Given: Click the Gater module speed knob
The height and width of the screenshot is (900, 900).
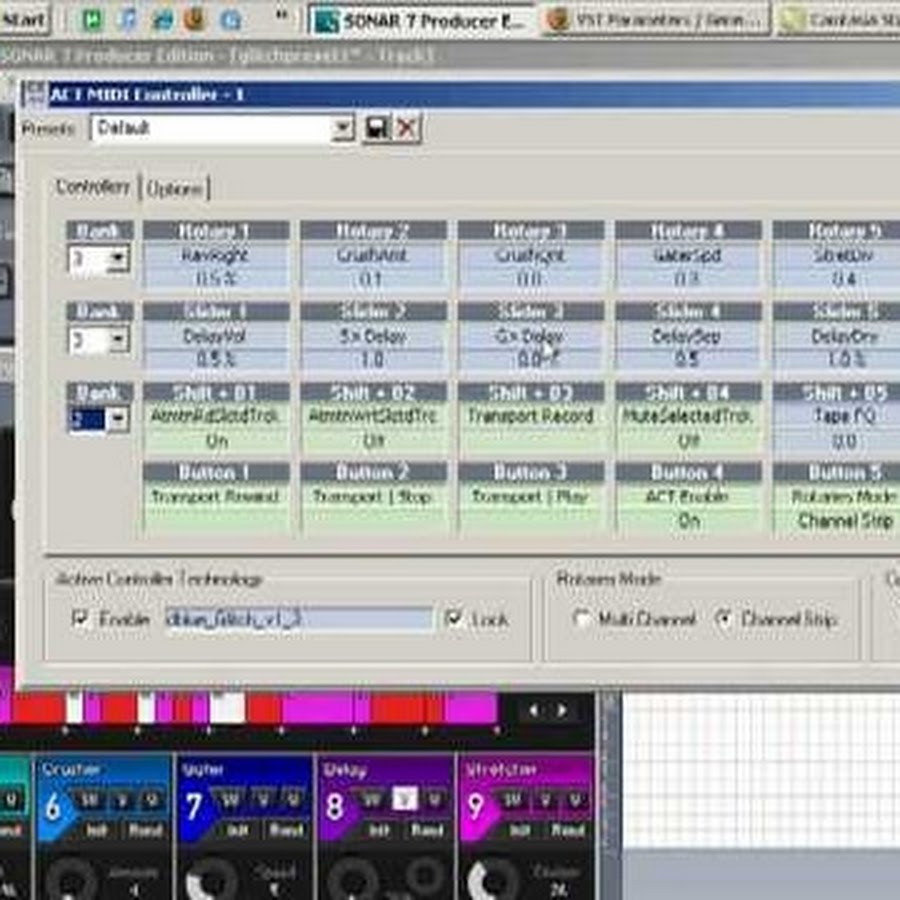Looking at the screenshot, I should click(211, 879).
